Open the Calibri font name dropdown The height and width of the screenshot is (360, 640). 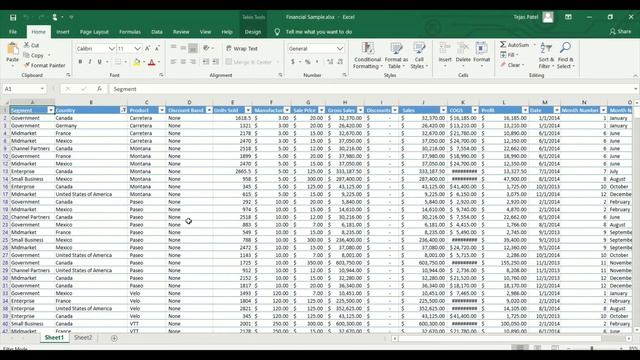(x=111, y=49)
